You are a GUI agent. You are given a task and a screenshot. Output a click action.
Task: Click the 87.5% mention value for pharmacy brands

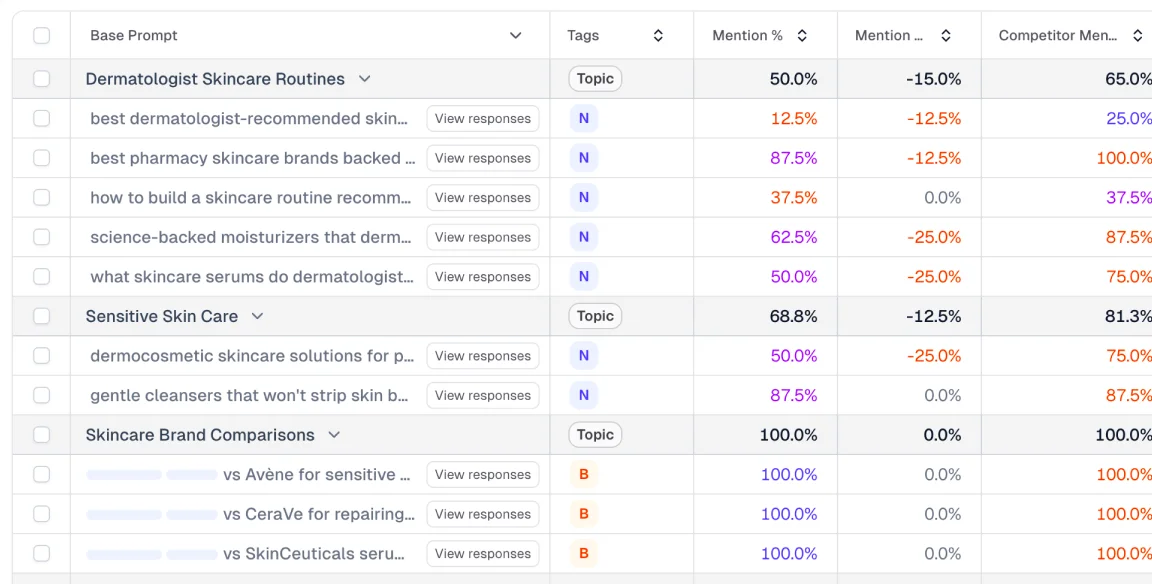point(793,158)
